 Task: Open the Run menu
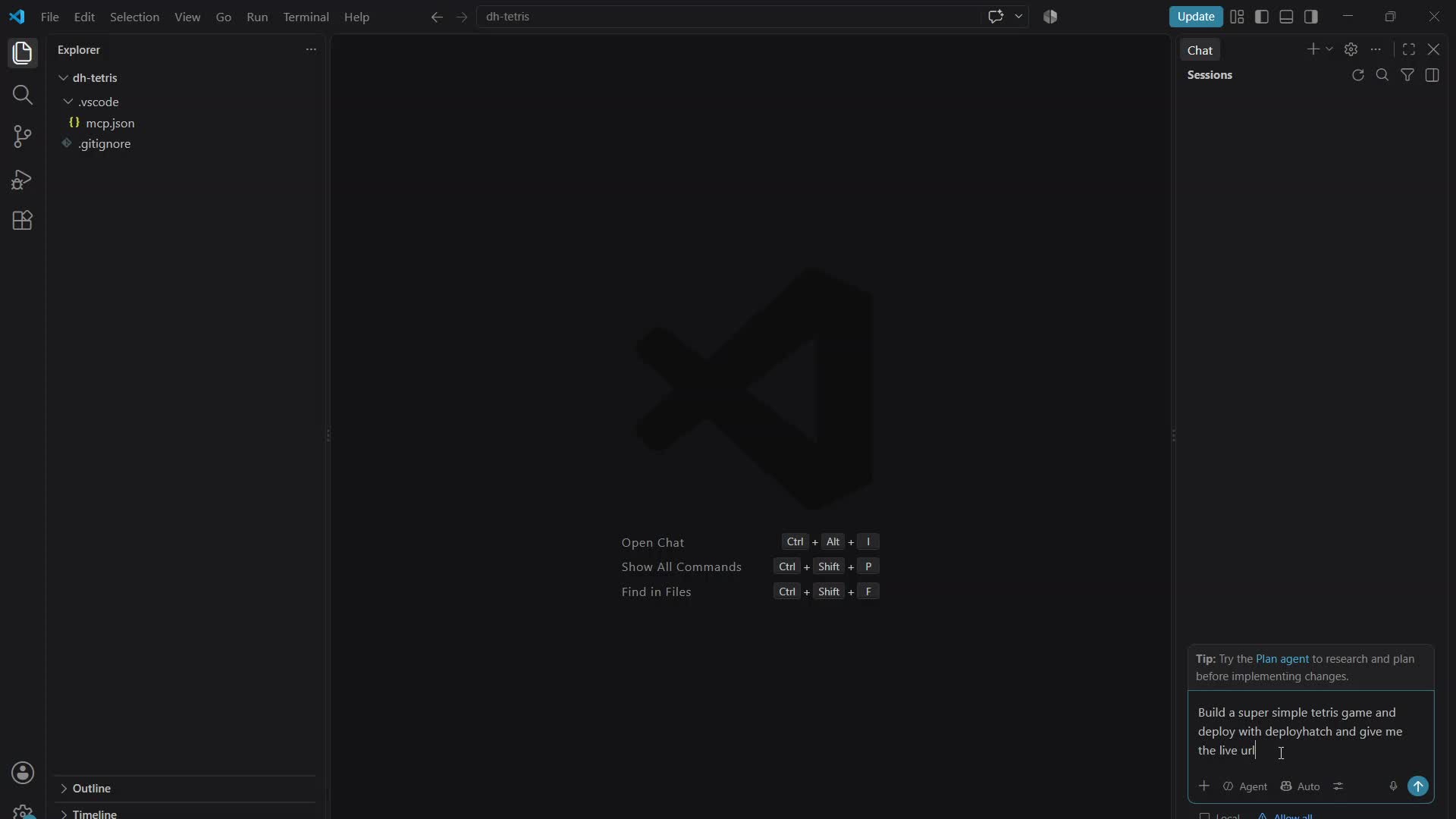point(257,17)
